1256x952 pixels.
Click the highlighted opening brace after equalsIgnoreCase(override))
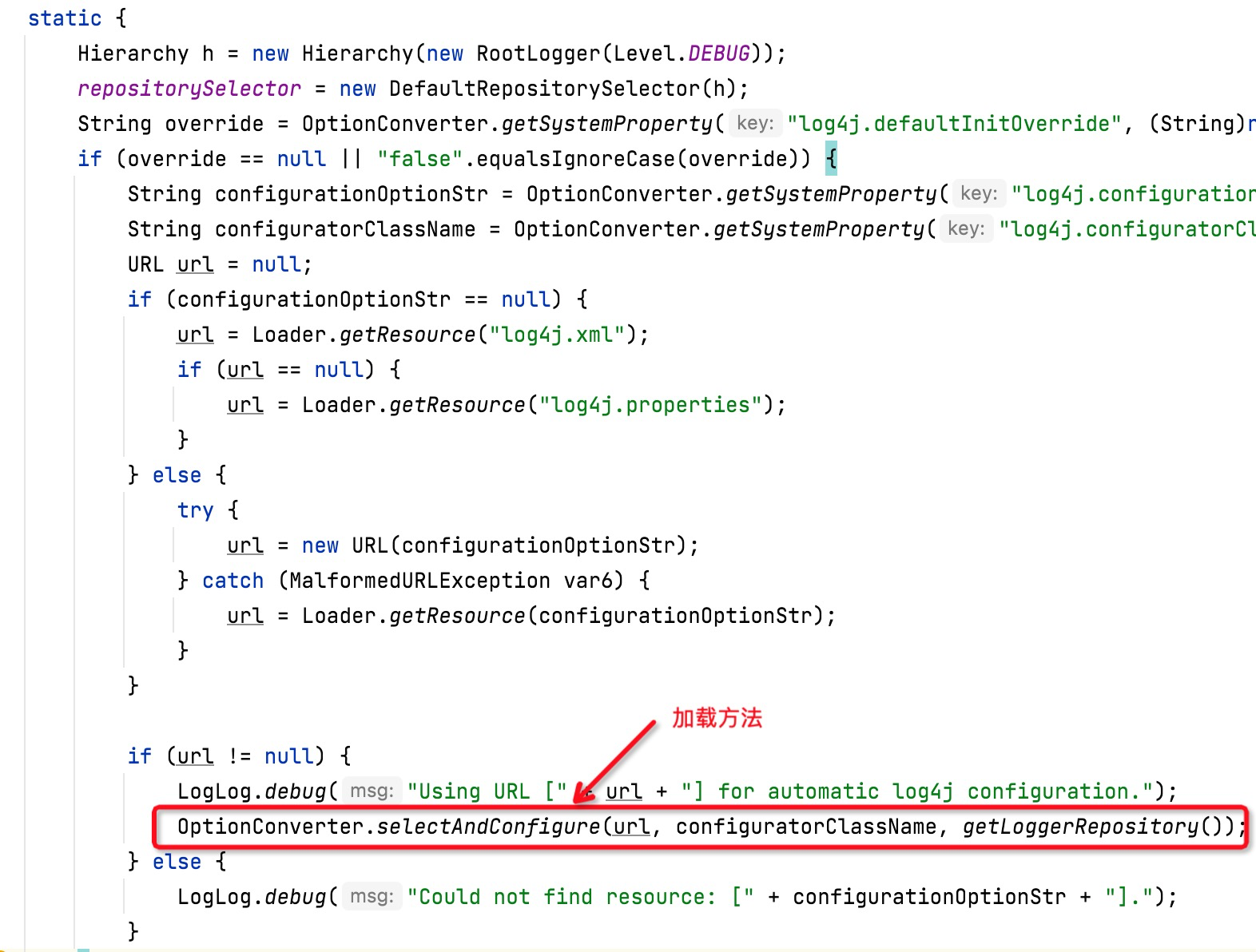tap(831, 159)
